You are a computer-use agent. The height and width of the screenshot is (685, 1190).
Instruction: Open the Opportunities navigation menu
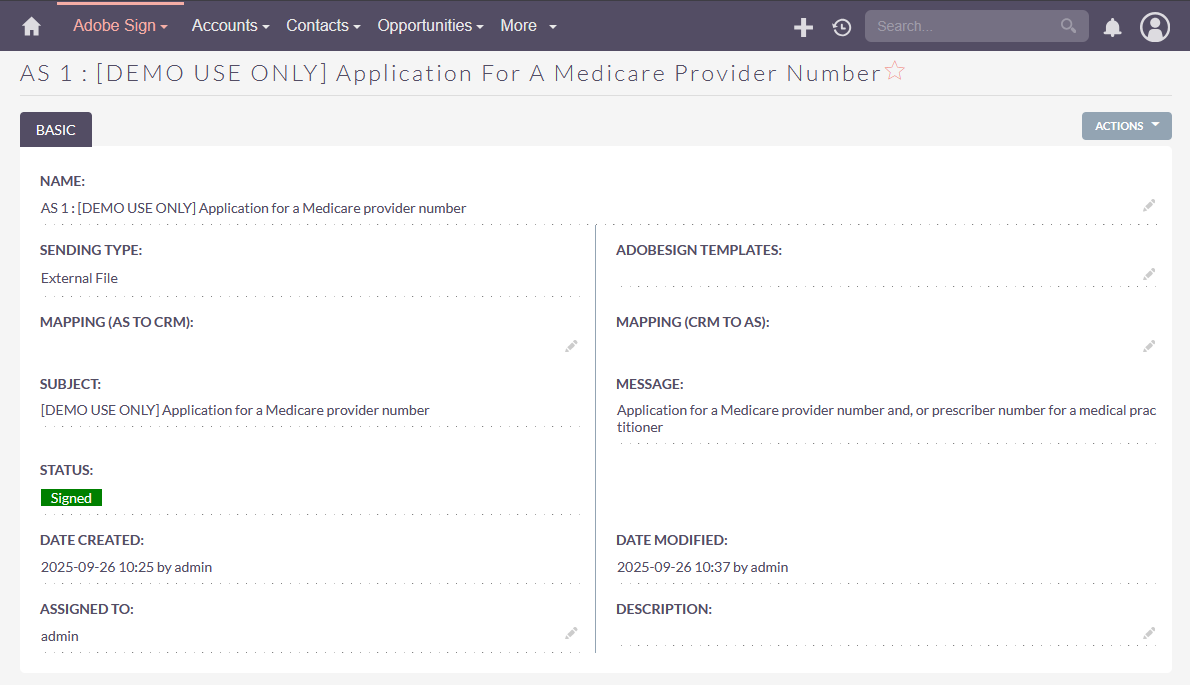[430, 26]
